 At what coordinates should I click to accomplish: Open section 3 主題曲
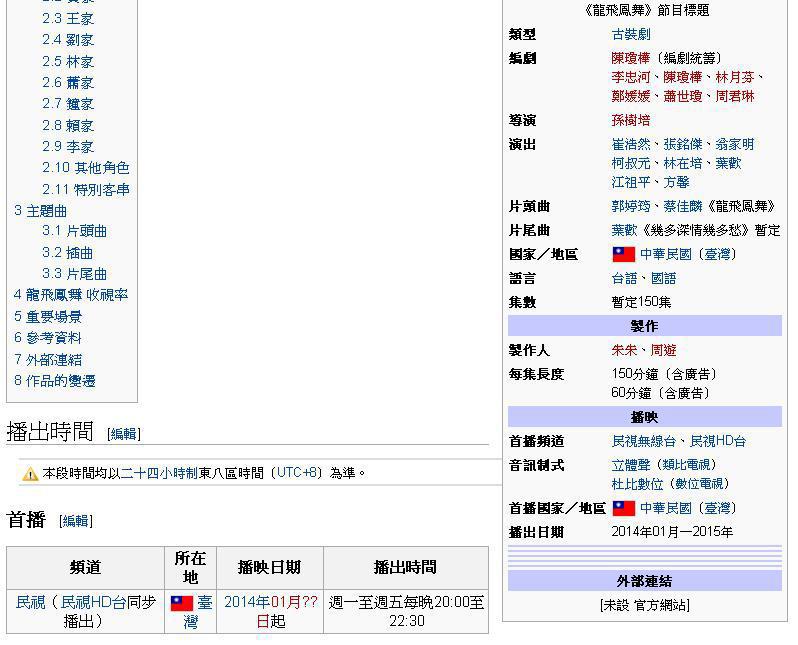40,211
